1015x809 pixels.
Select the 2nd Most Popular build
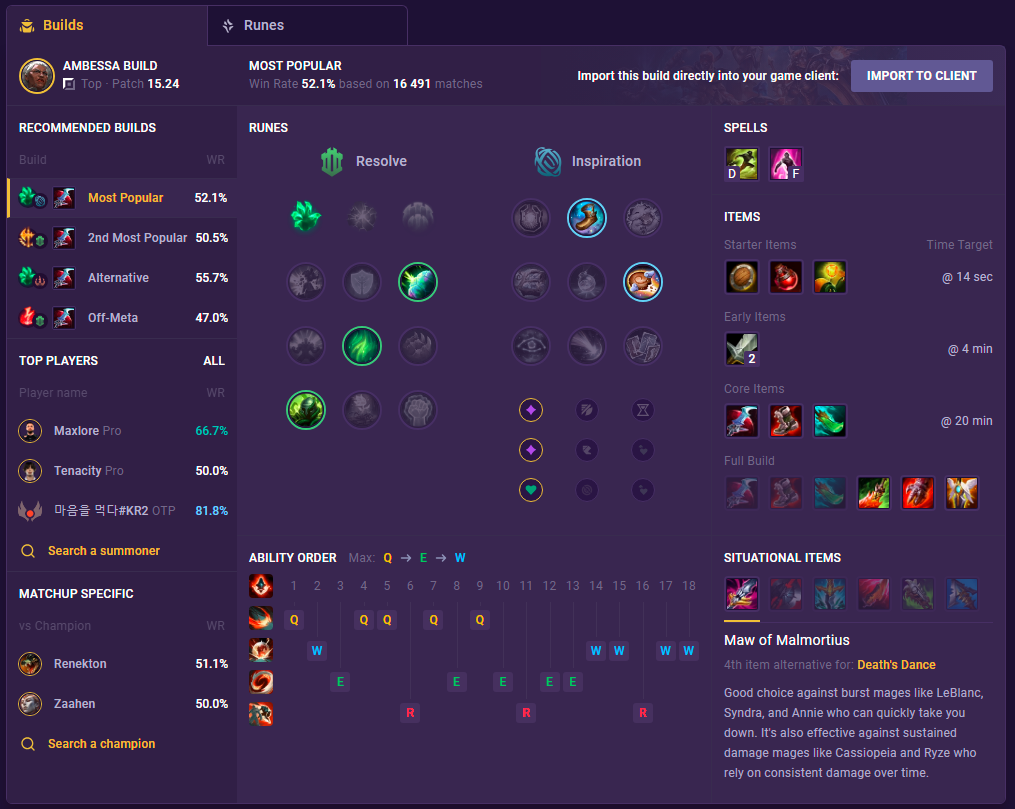coord(122,238)
